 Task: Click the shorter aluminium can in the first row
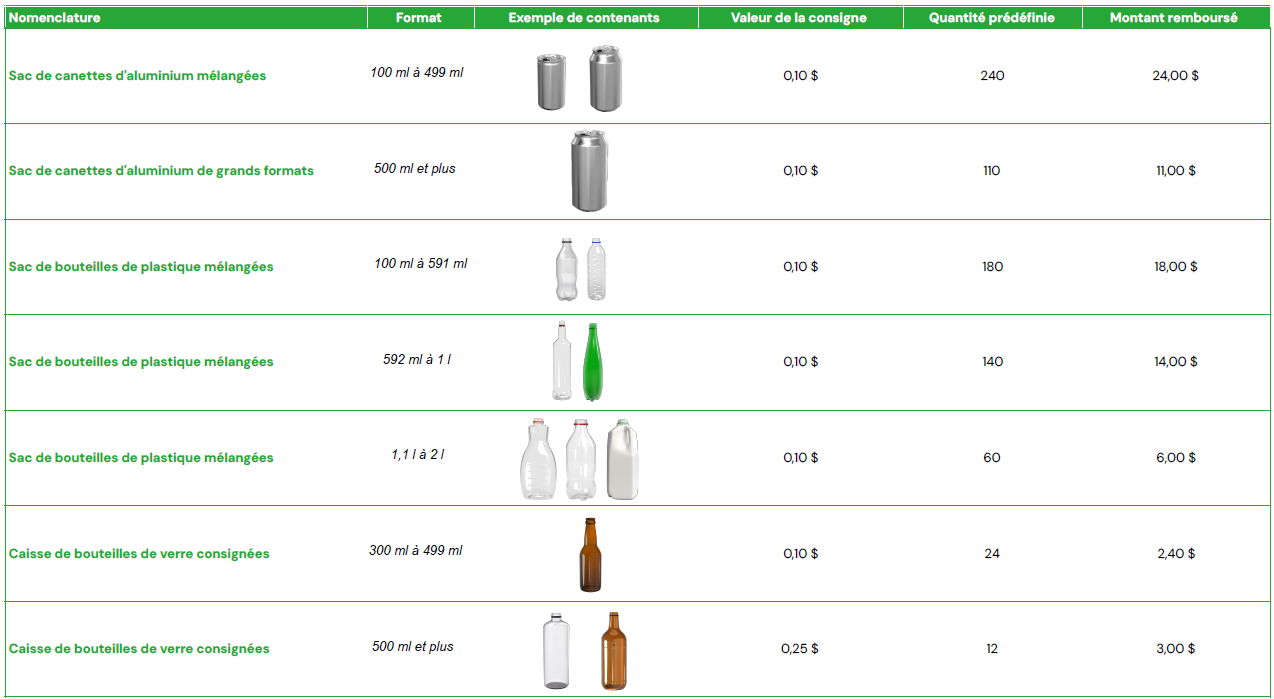pyautogui.click(x=552, y=81)
